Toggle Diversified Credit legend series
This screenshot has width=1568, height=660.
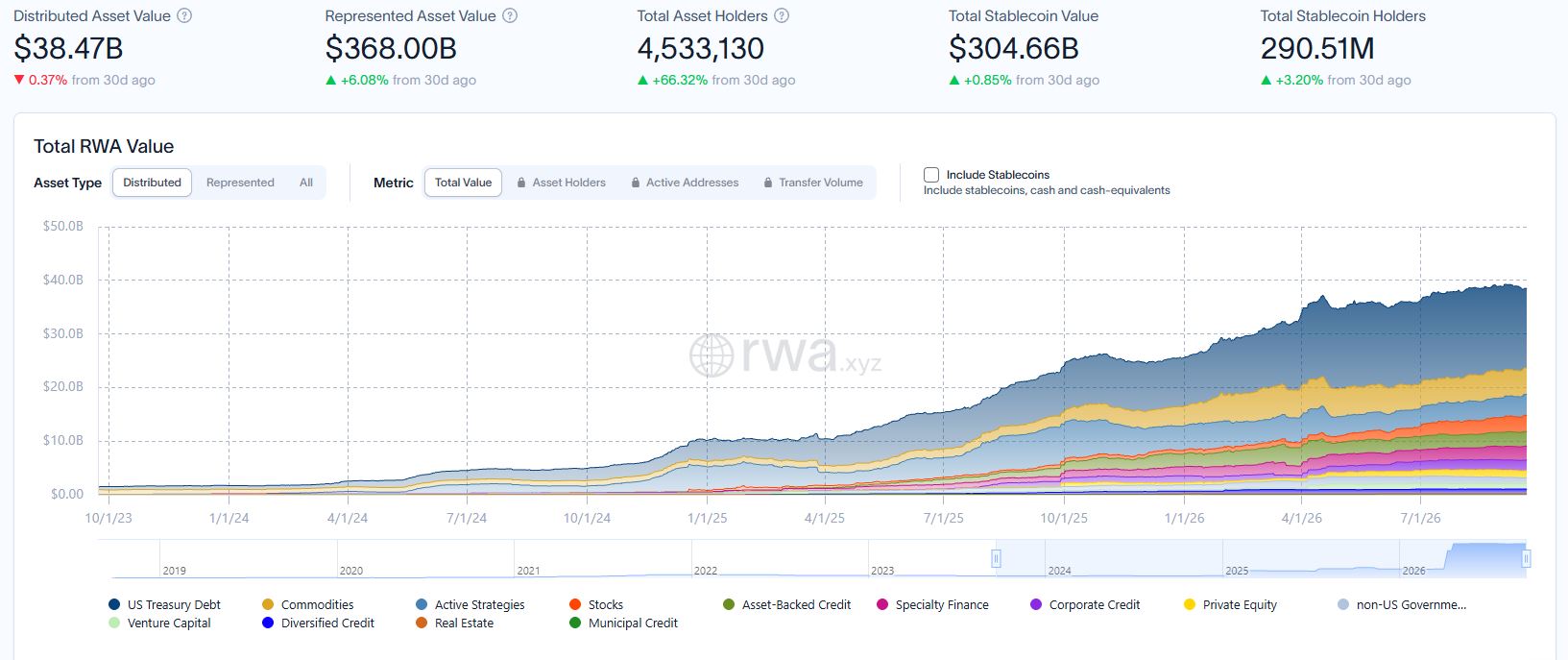tap(318, 623)
